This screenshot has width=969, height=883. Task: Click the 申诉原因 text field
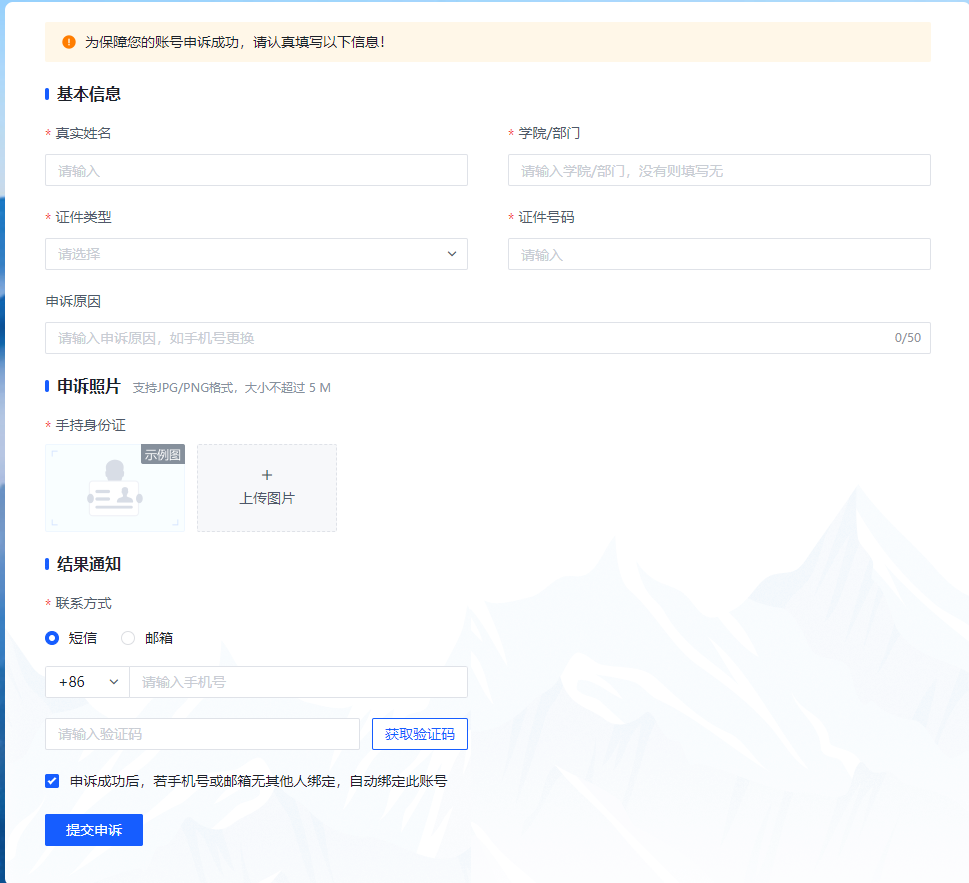pyautogui.click(x=460, y=338)
